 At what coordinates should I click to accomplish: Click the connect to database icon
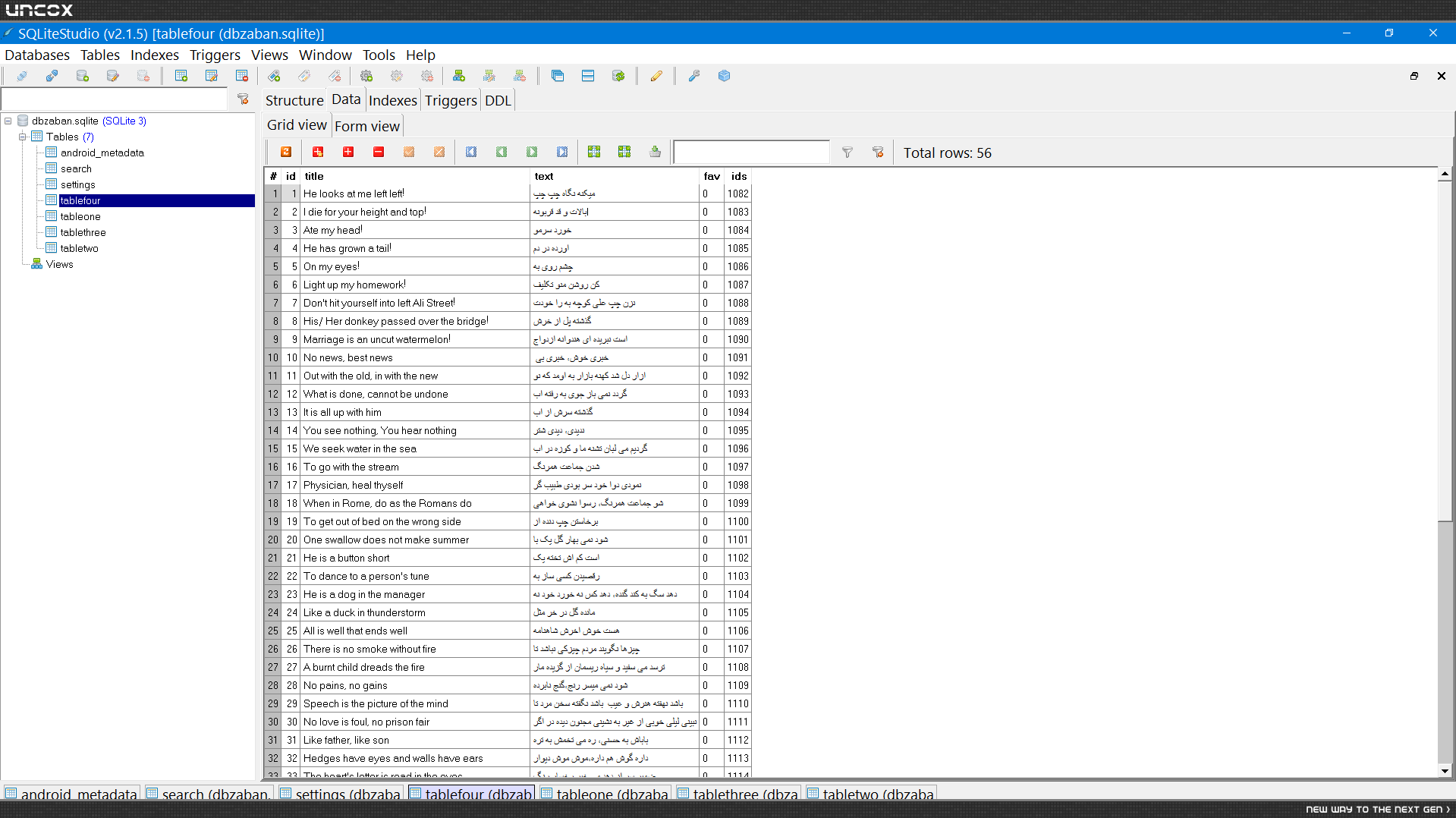pyautogui.click(x=22, y=76)
